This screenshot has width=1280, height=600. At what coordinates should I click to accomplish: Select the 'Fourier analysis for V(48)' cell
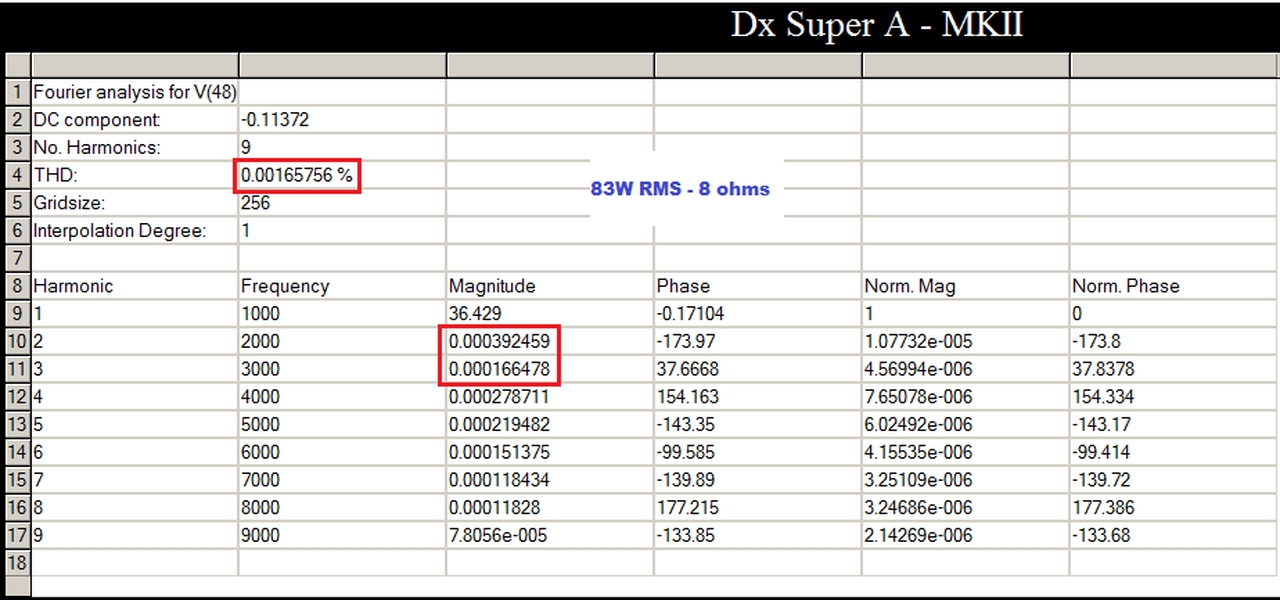coord(135,92)
